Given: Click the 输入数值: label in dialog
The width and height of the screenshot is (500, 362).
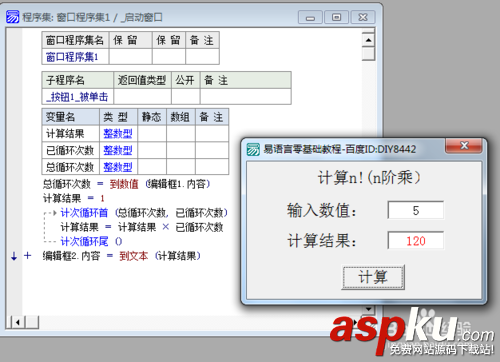Looking at the screenshot, I should (x=322, y=211).
